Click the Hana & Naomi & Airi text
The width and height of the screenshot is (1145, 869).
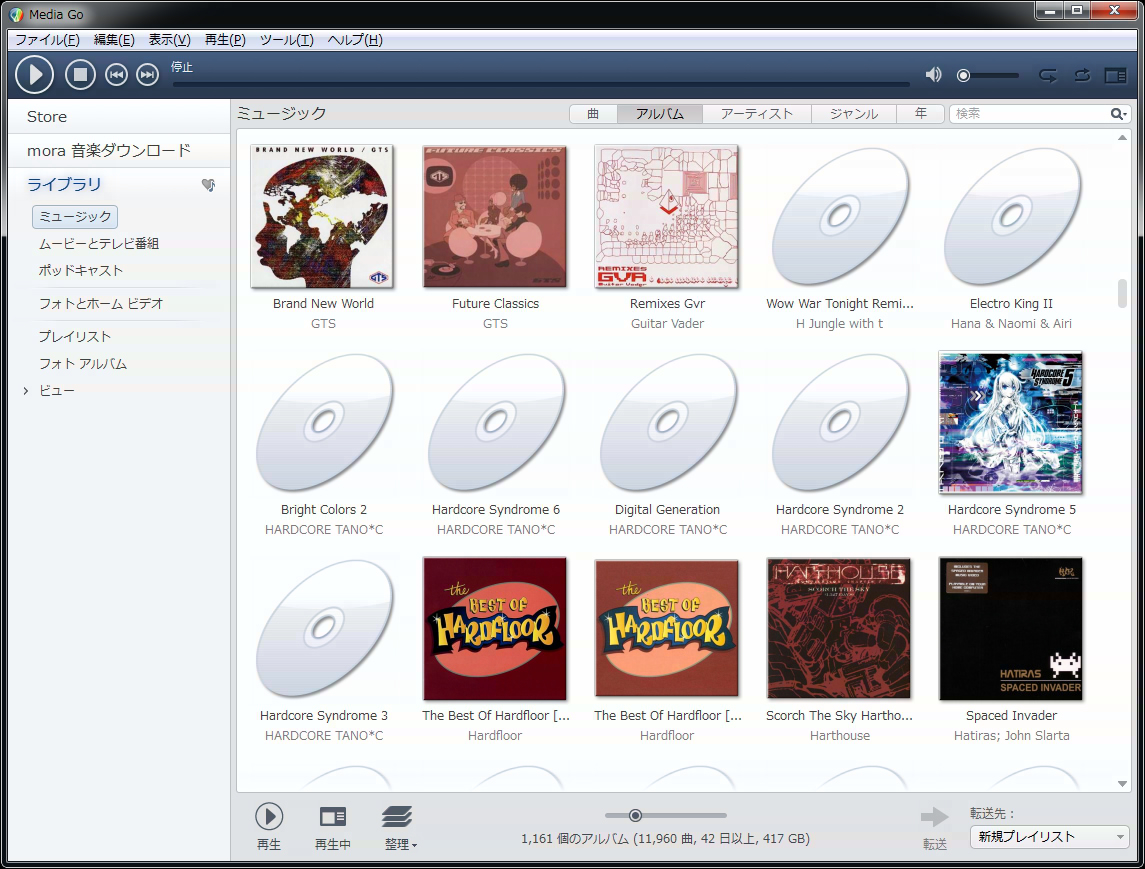point(1011,324)
